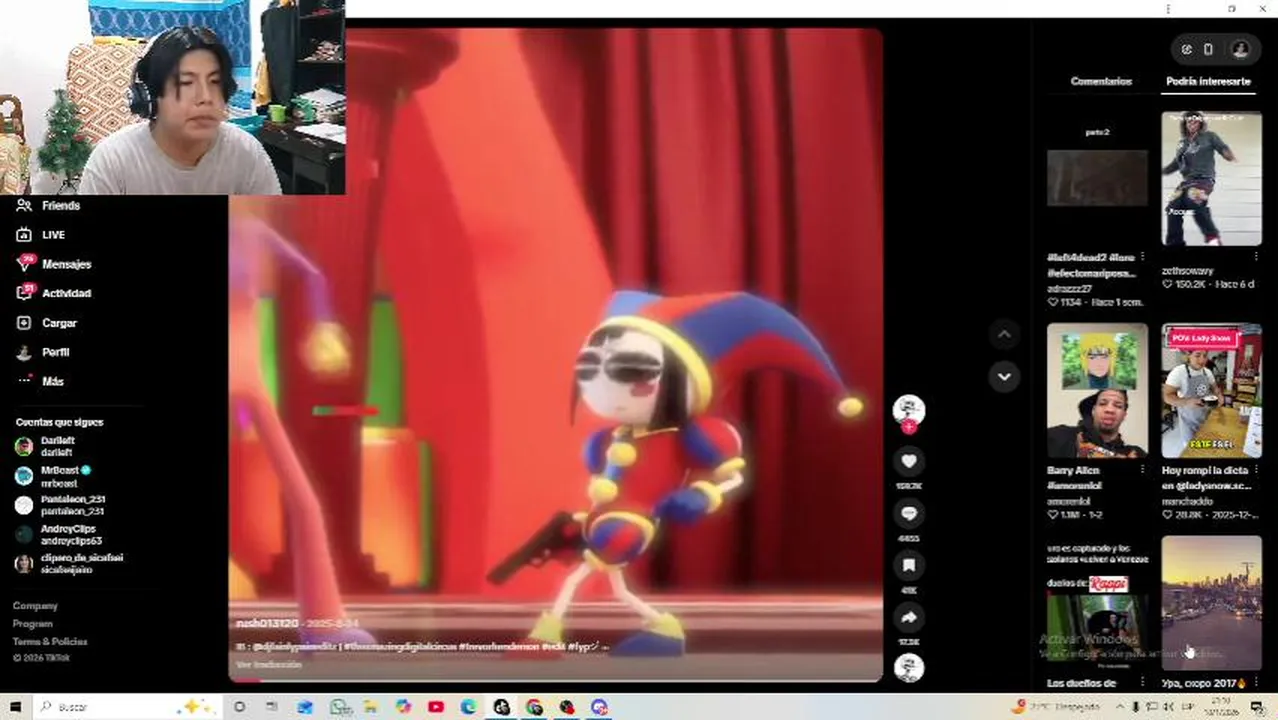Open the Microsoft Edge taskbar icon
The image size is (1278, 720).
pos(468,707)
